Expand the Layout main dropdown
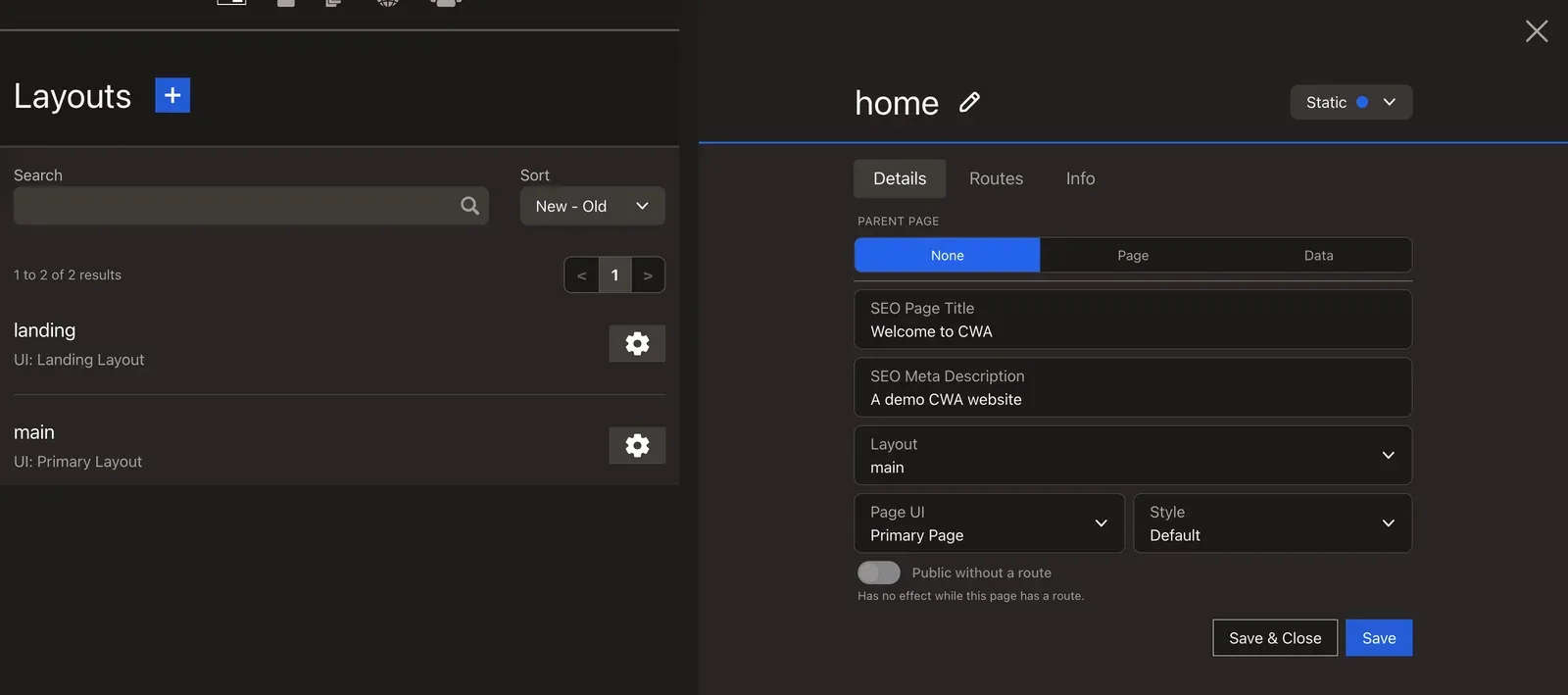This screenshot has height=695, width=1568. tap(1133, 455)
